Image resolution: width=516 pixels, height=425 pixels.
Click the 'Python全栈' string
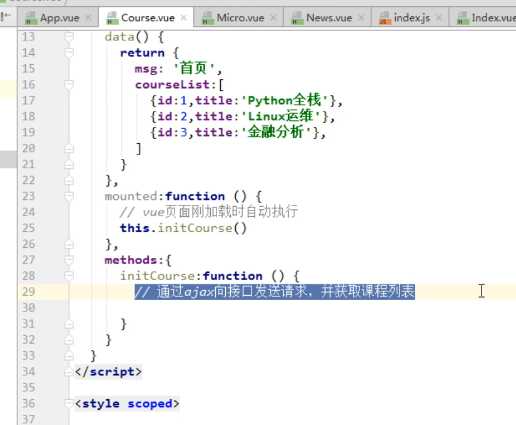pyautogui.click(x=285, y=100)
